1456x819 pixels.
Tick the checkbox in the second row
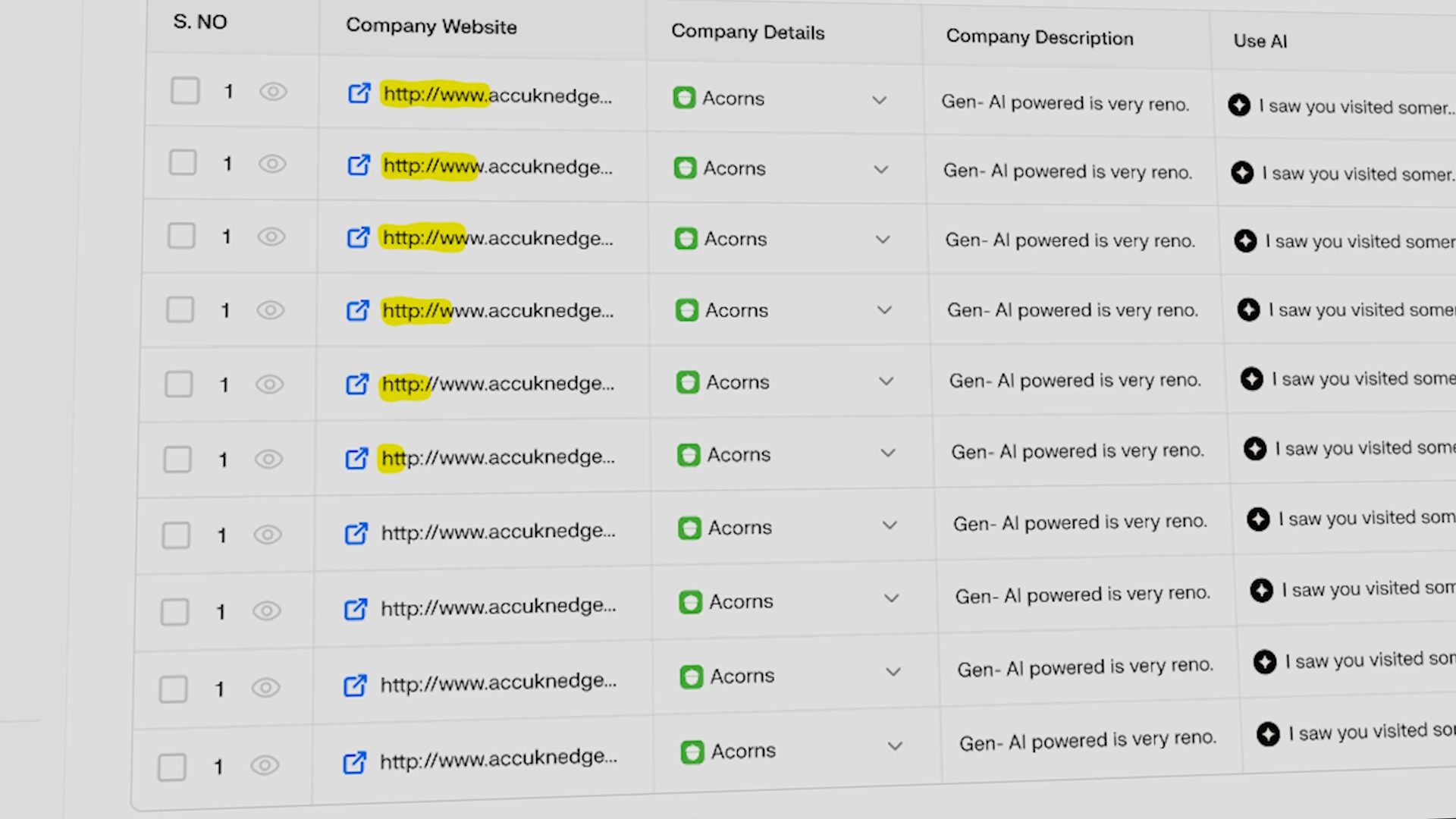[x=183, y=162]
